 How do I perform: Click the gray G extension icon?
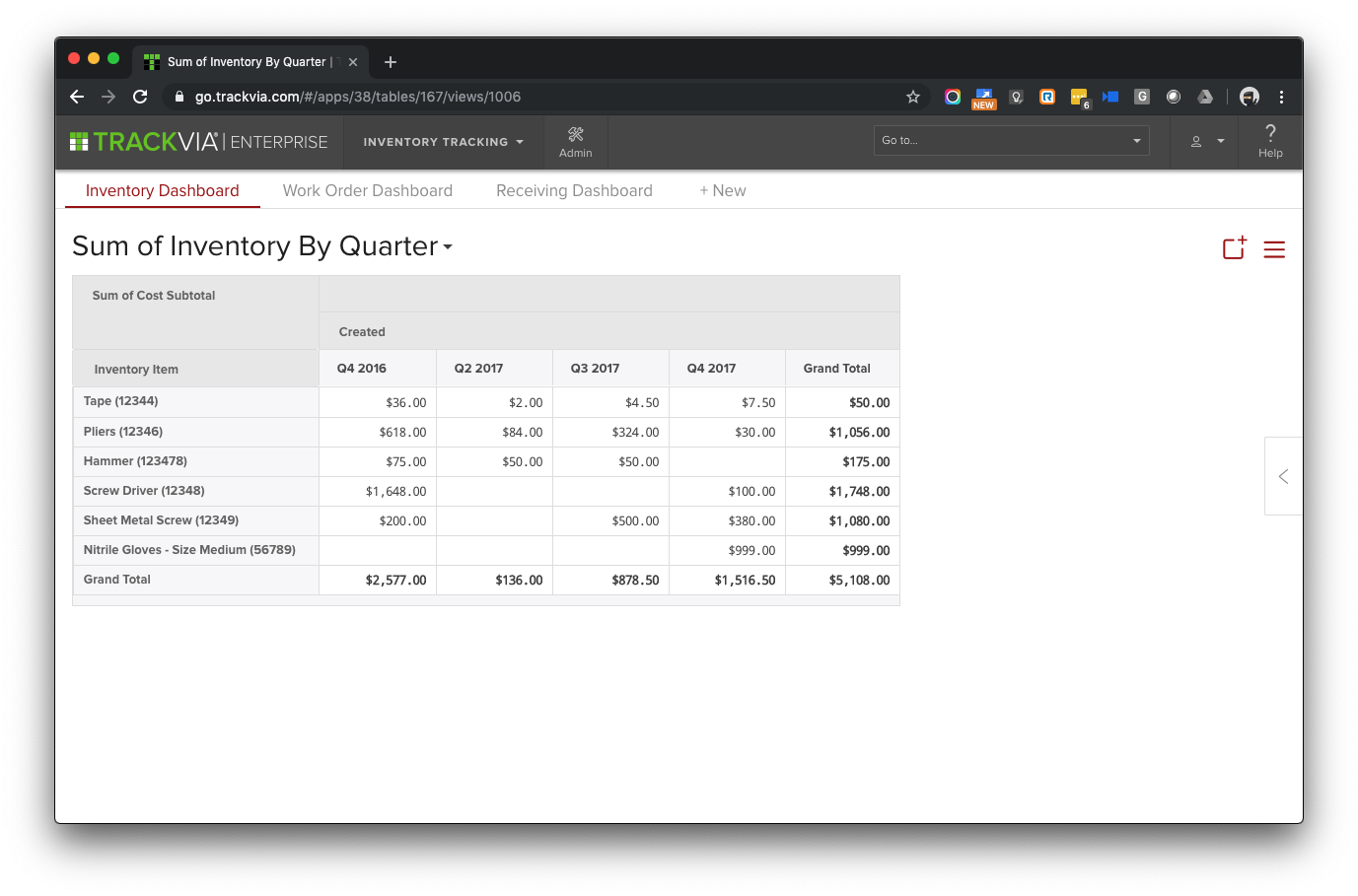click(1142, 97)
